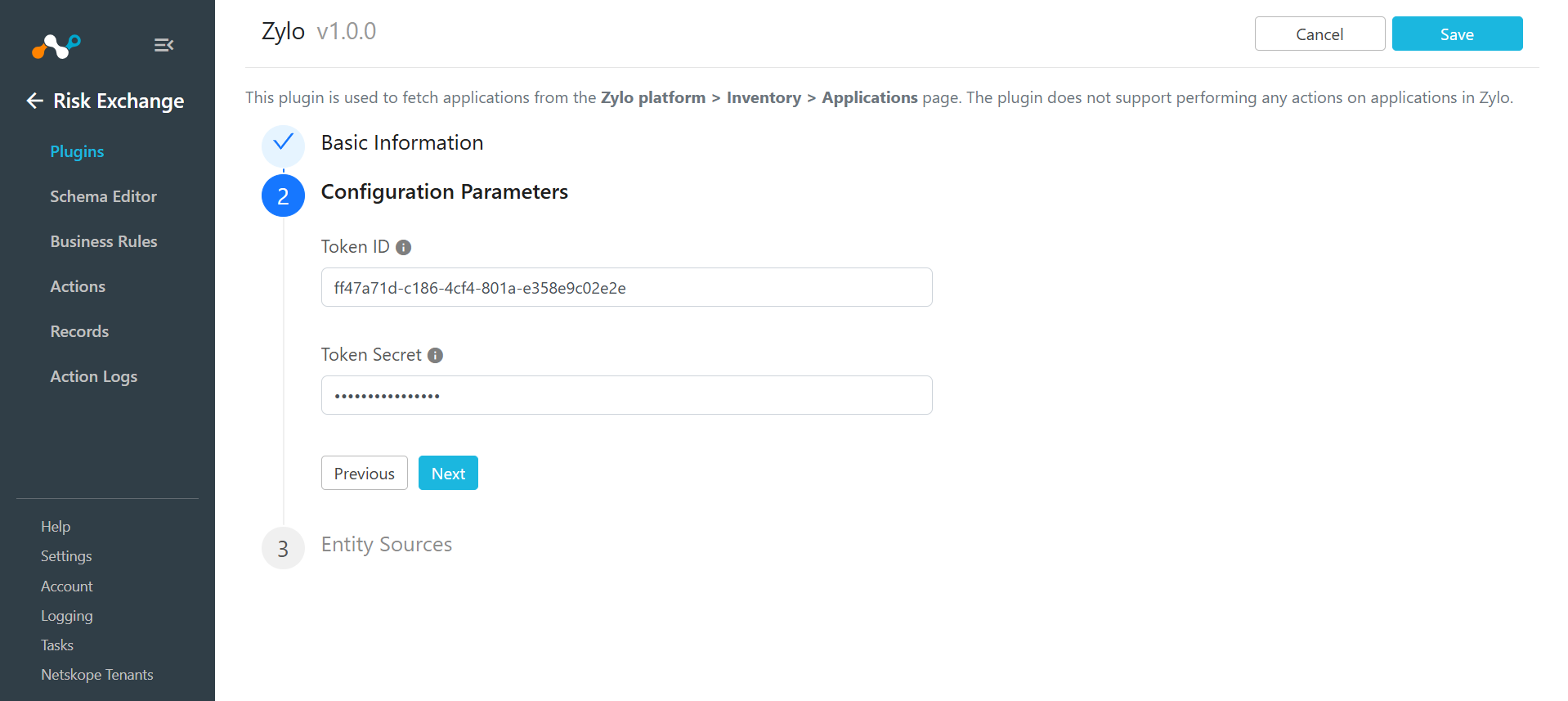This screenshot has height=701, width=1568.
Task: Open Account in sidebar
Action: 67,586
